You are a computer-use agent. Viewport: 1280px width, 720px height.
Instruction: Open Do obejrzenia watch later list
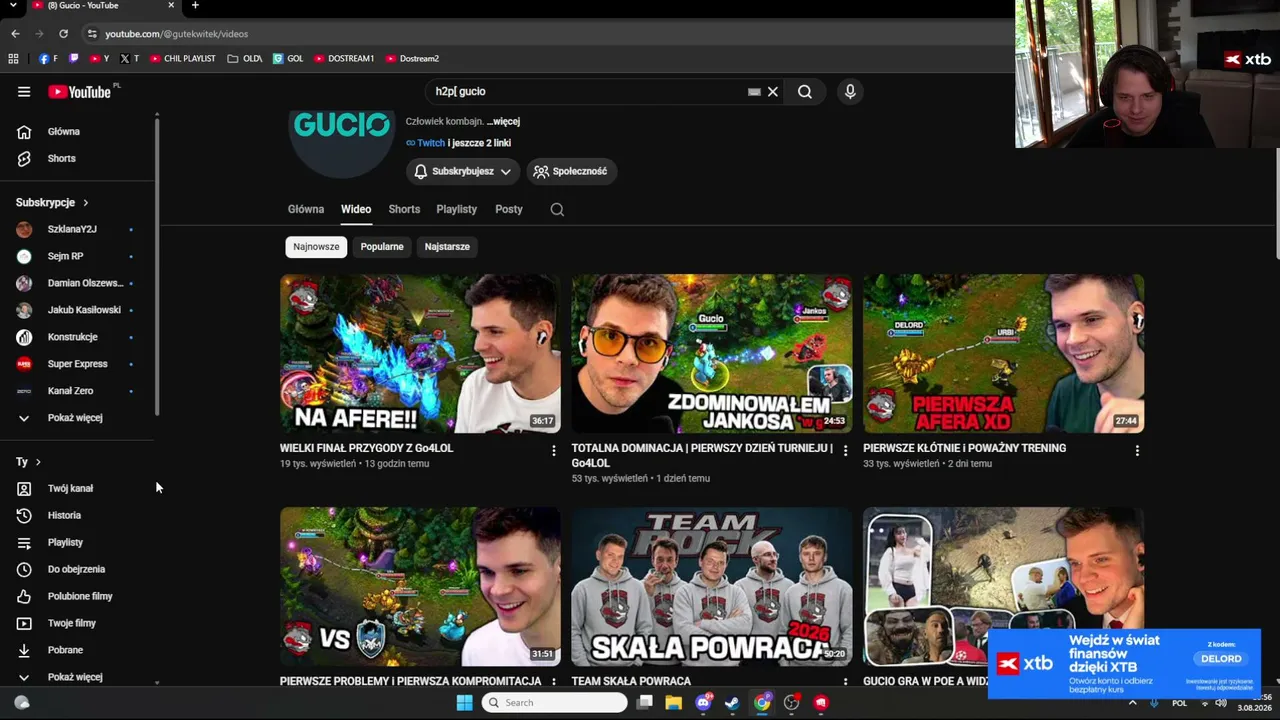[x=78, y=570]
